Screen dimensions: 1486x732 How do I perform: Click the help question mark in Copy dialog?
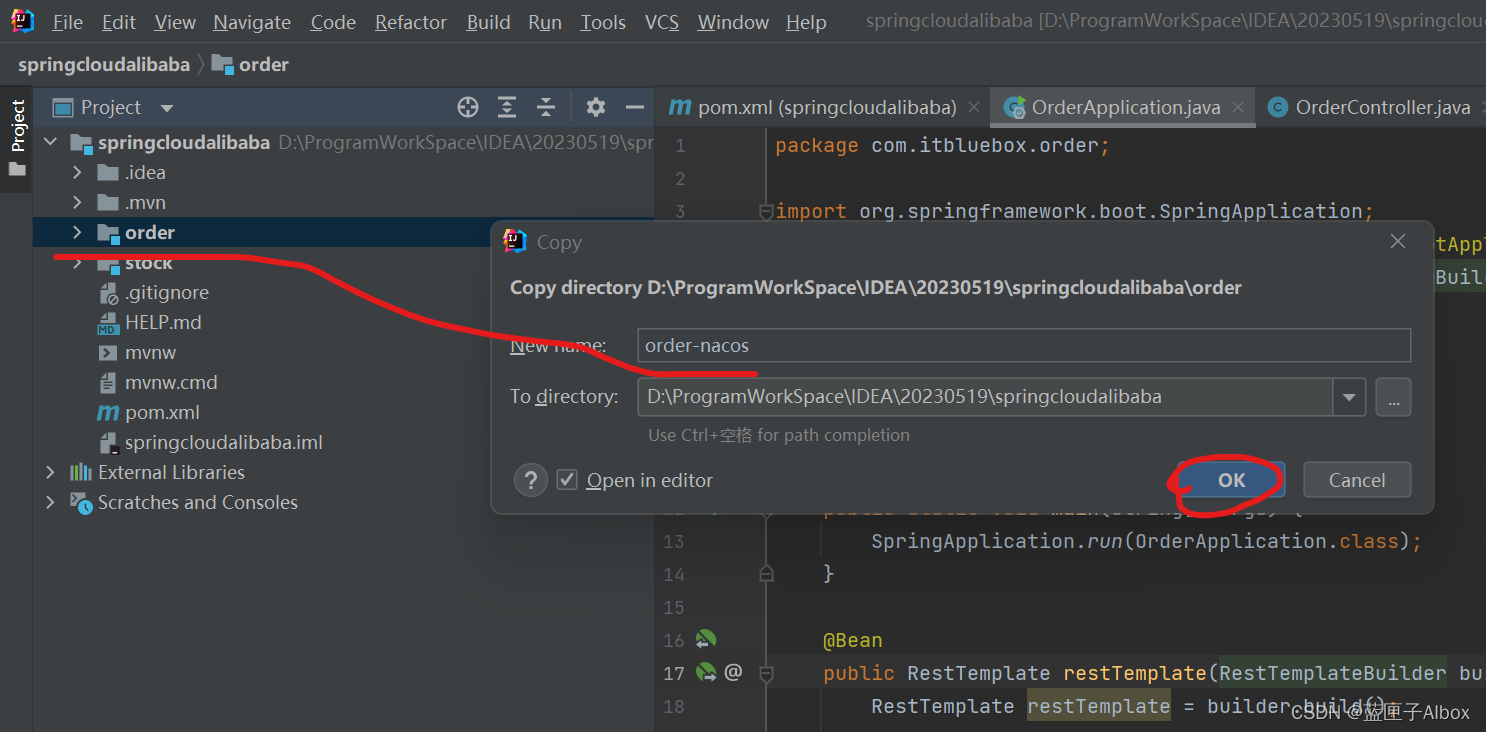[x=531, y=480]
